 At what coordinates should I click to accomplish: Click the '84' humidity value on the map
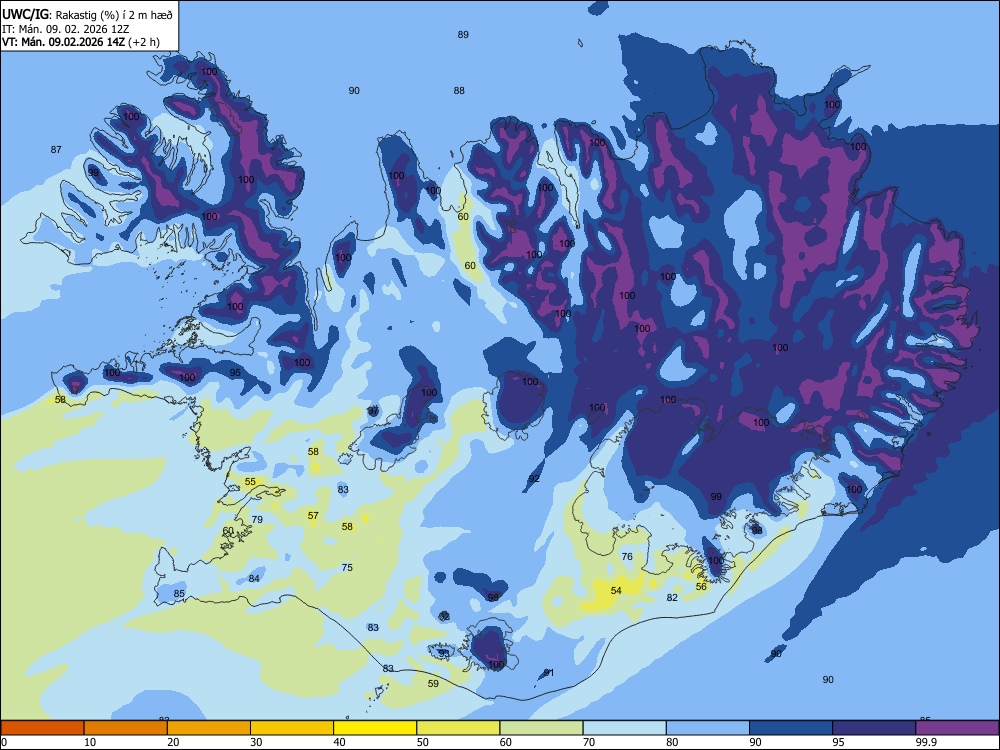(x=254, y=578)
